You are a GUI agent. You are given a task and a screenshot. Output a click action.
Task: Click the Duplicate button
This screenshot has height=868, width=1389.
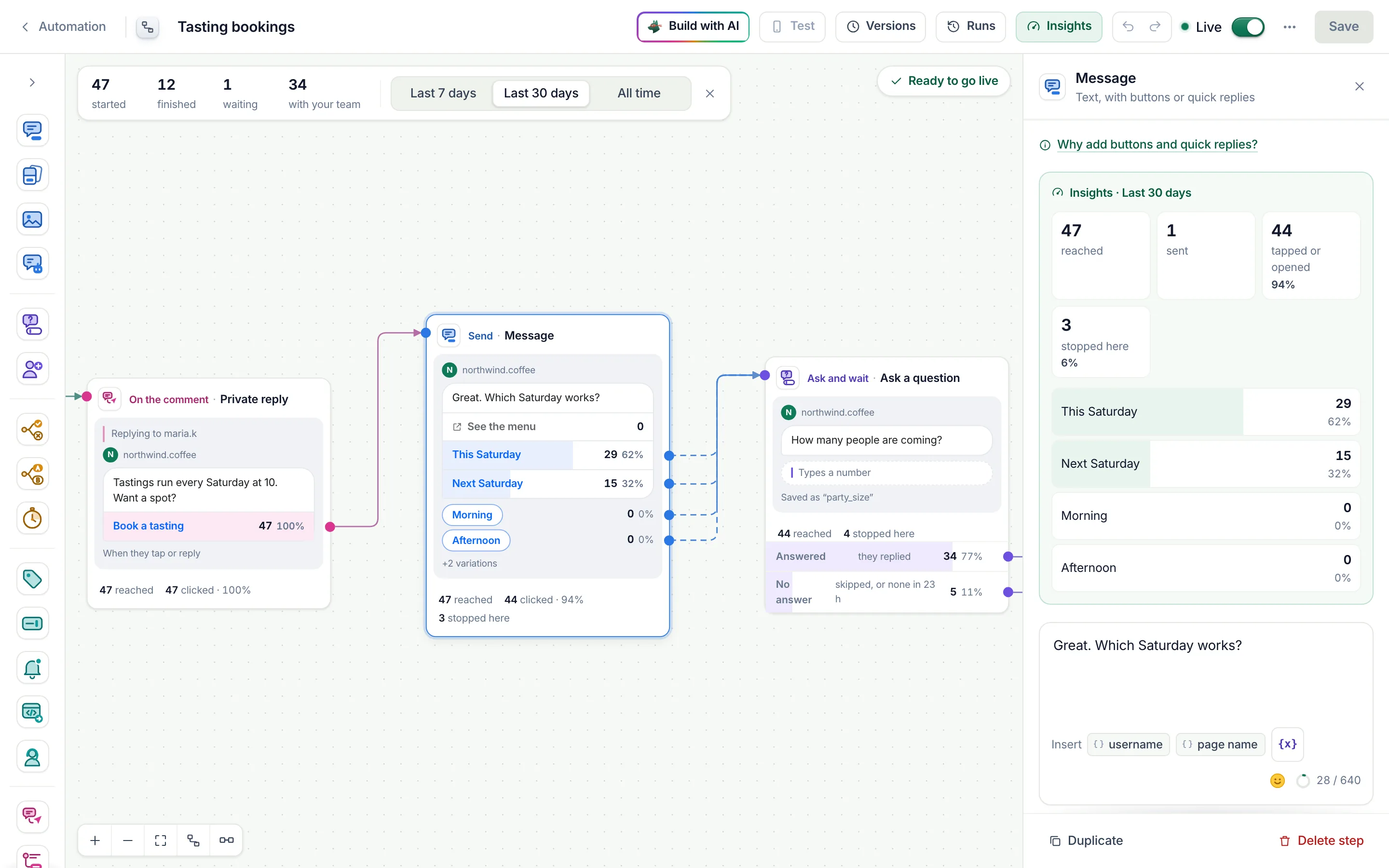click(1086, 841)
